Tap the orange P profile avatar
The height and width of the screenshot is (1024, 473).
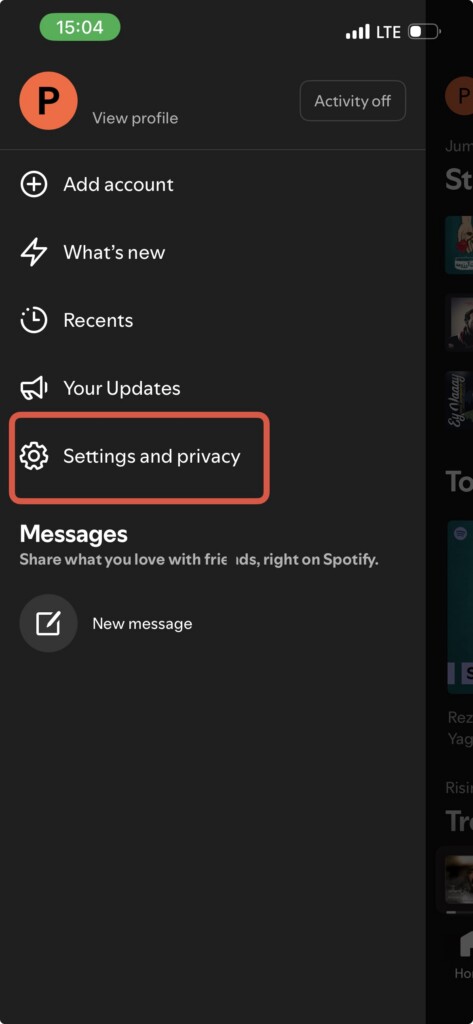[x=48, y=101]
